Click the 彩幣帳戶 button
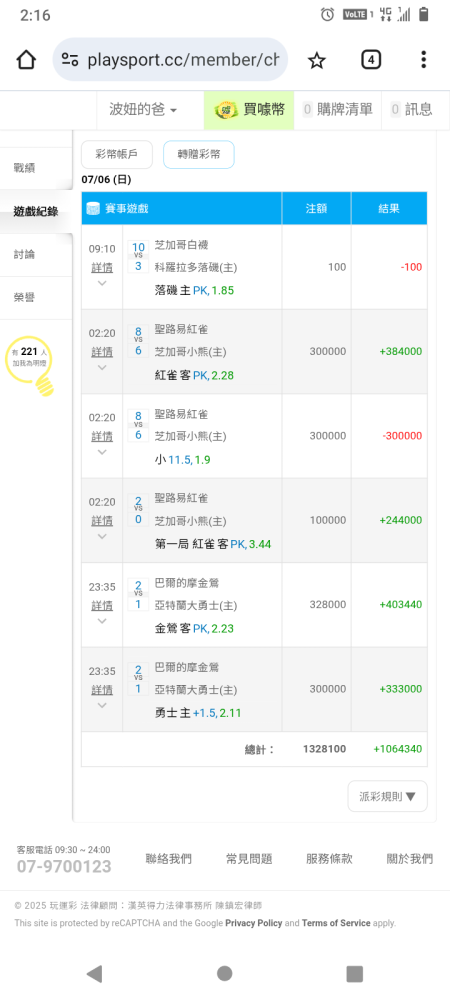This screenshot has height=1000, width=450. [117, 154]
